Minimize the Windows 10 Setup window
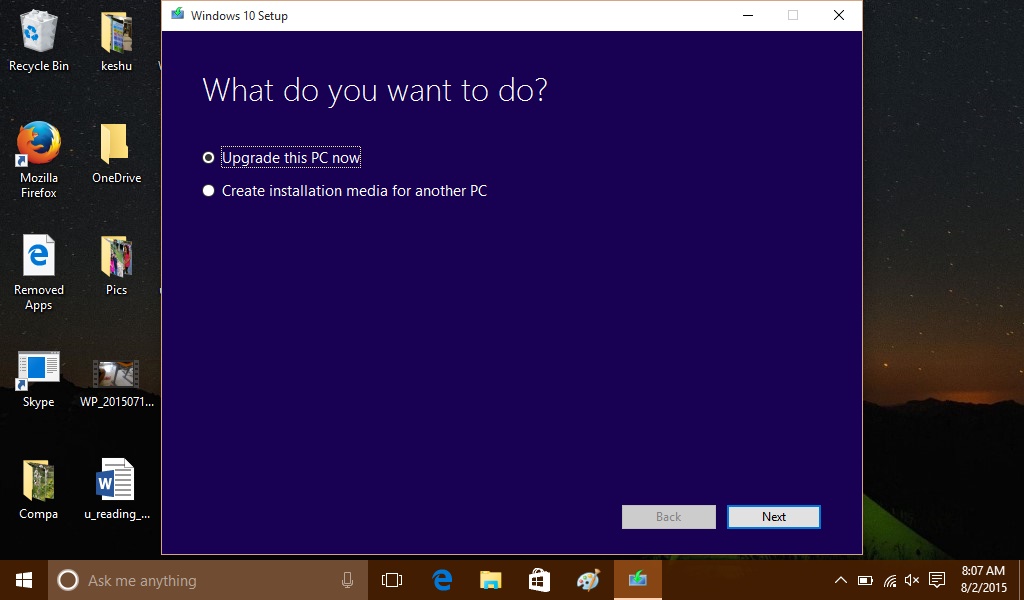Image resolution: width=1024 pixels, height=600 pixels. click(748, 15)
